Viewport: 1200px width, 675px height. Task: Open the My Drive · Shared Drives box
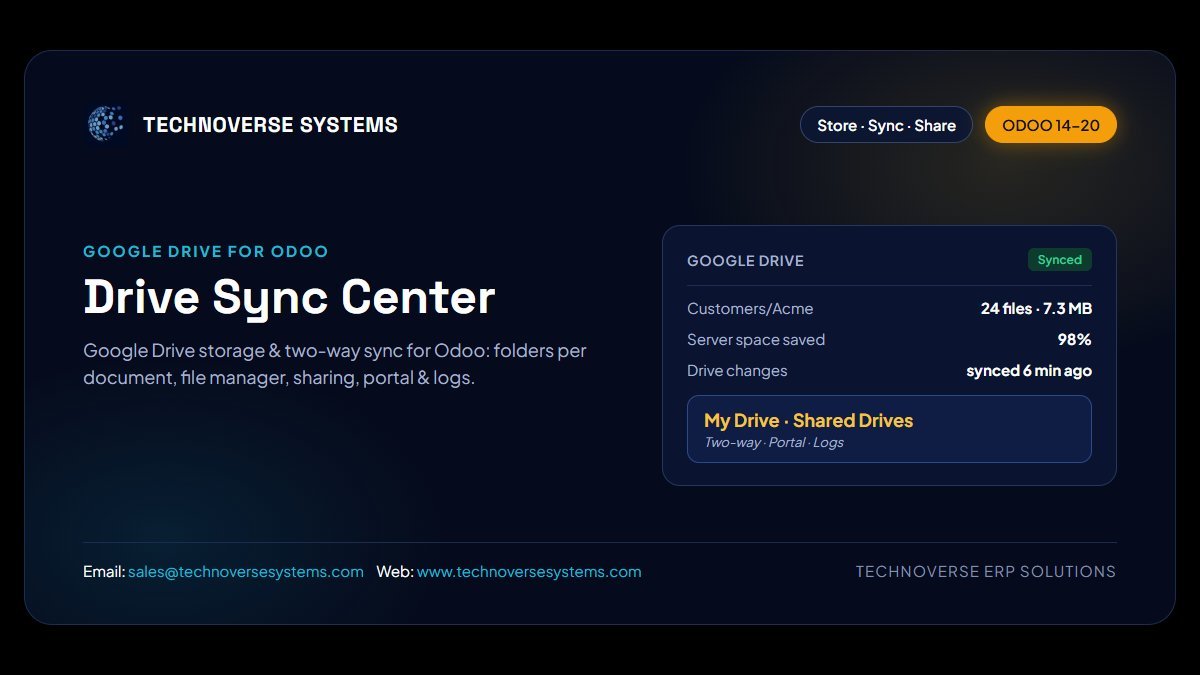coord(889,429)
